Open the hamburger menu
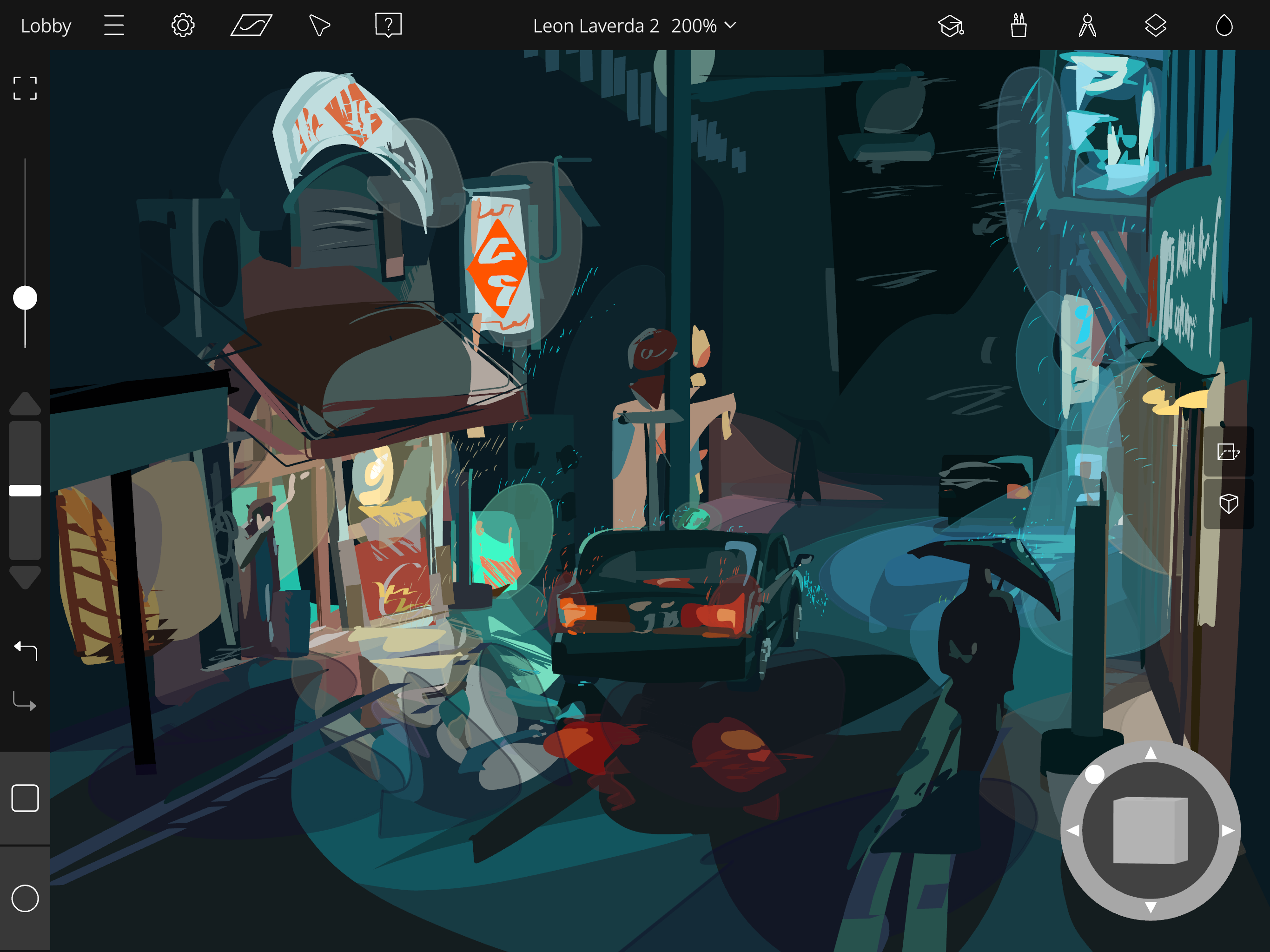Screen dimensions: 1270x952 (x=114, y=26)
